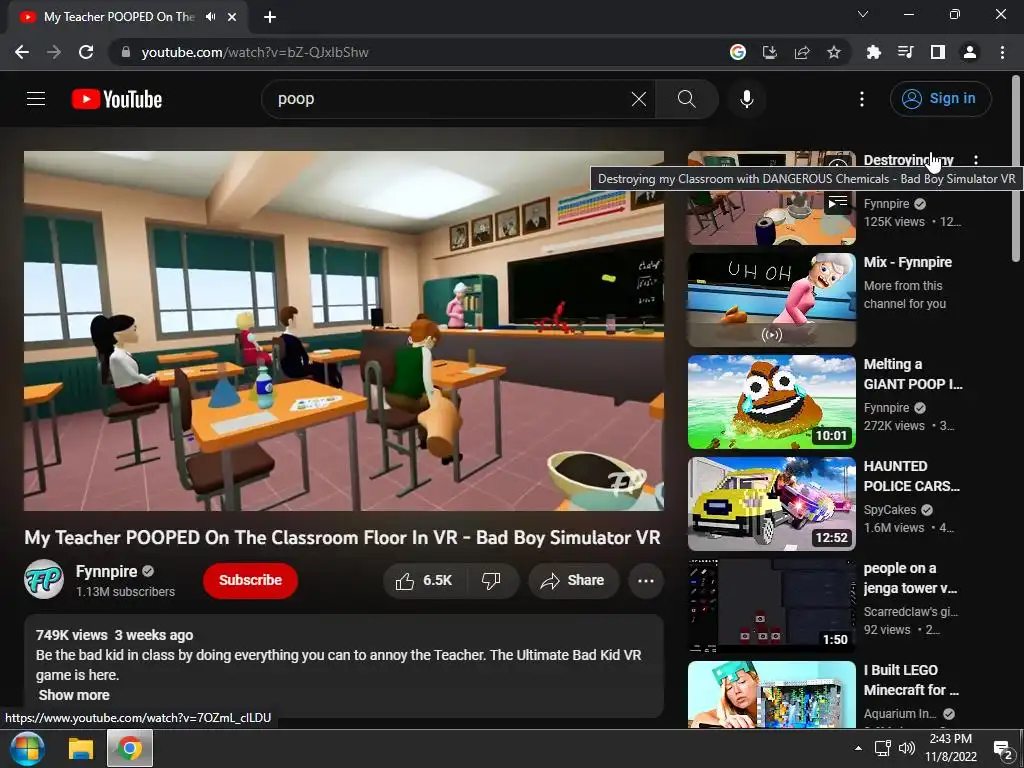Open notification center in taskbar
The image size is (1024, 768).
(x=1002, y=748)
